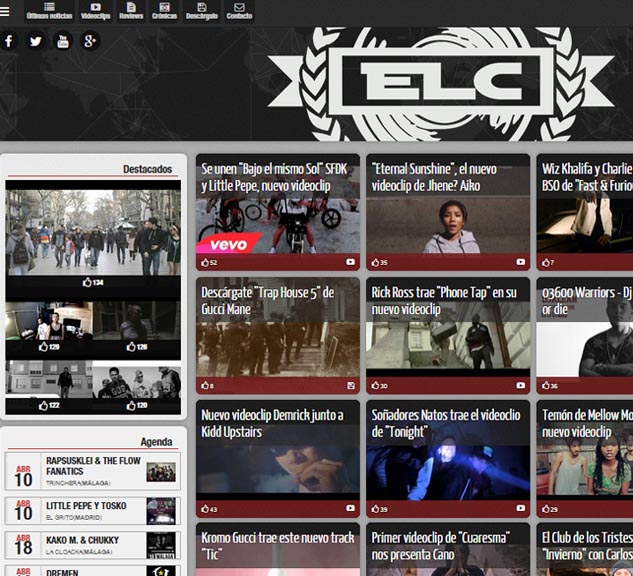
Task: Like the 03600 Warriors post
Action: pyautogui.click(x=550, y=385)
